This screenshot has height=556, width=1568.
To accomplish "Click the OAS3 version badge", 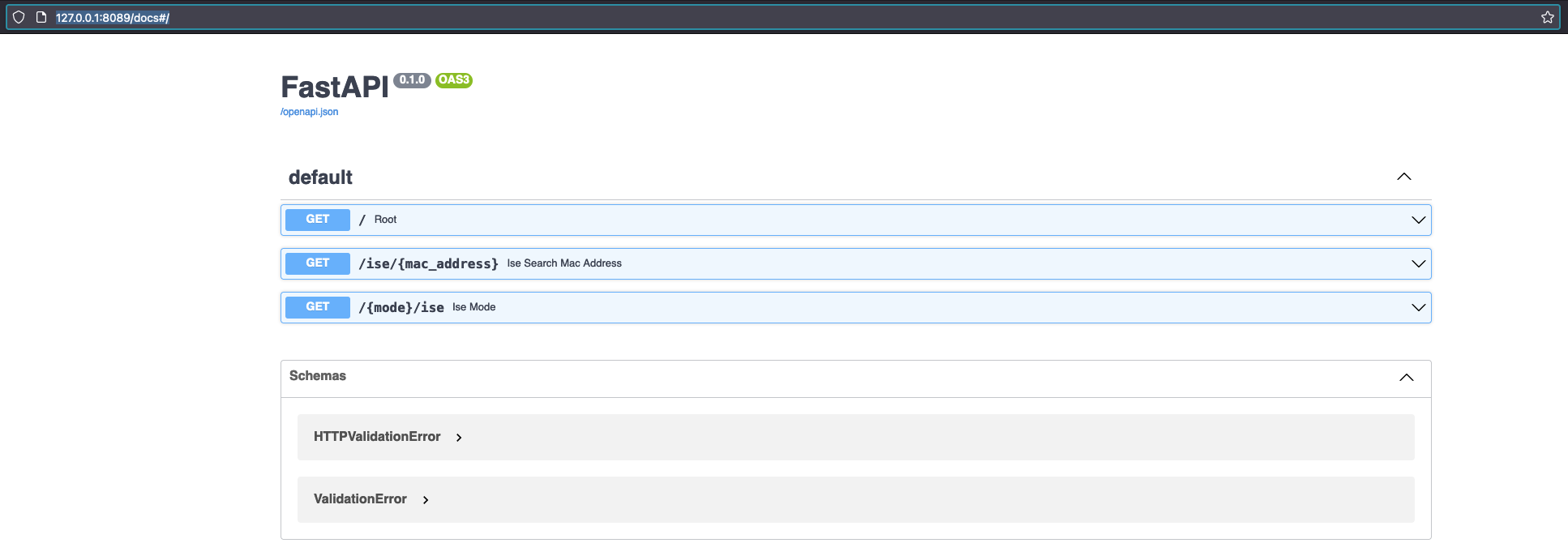I will pos(453,80).
